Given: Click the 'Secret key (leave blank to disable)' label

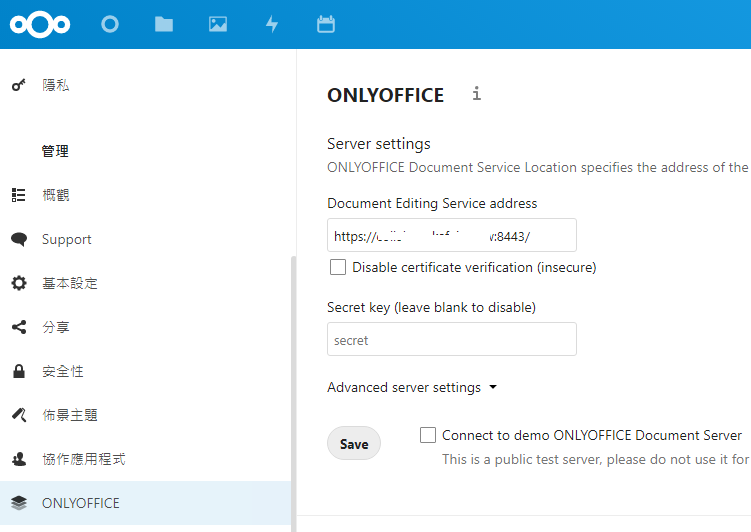Looking at the screenshot, I should [x=431, y=307].
